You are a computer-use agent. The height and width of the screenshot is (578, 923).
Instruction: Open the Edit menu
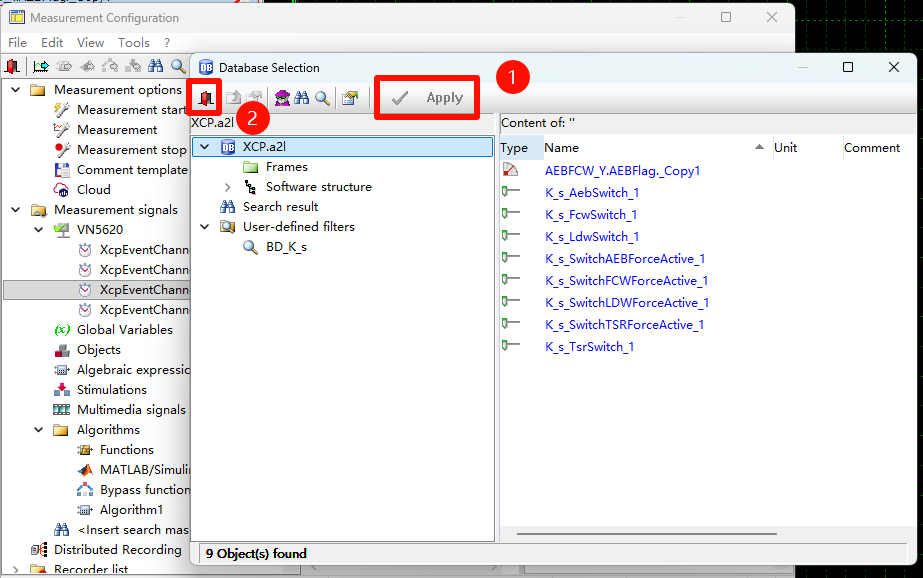pyautogui.click(x=52, y=43)
